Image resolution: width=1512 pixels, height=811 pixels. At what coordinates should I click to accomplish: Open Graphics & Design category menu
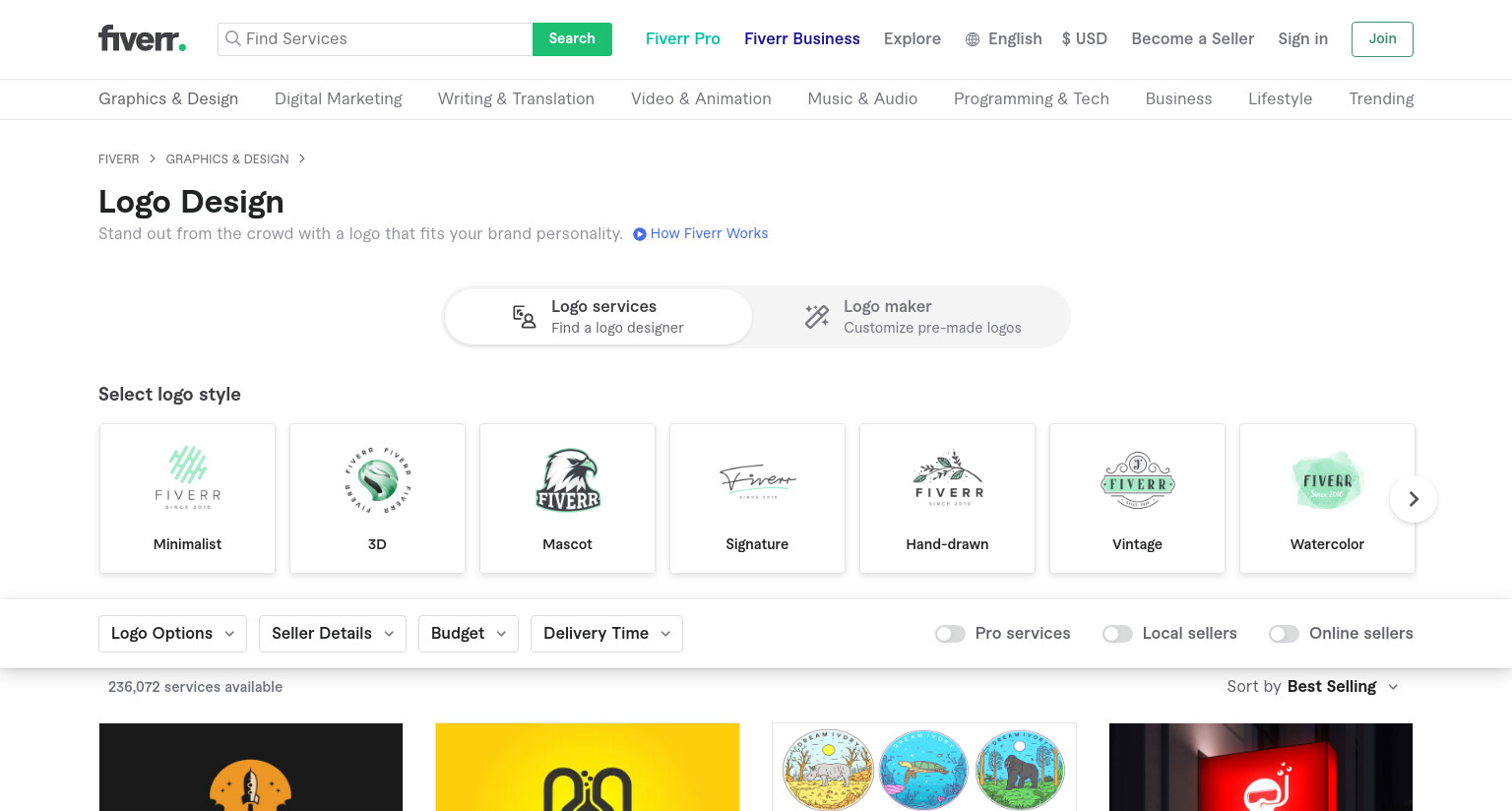168,98
